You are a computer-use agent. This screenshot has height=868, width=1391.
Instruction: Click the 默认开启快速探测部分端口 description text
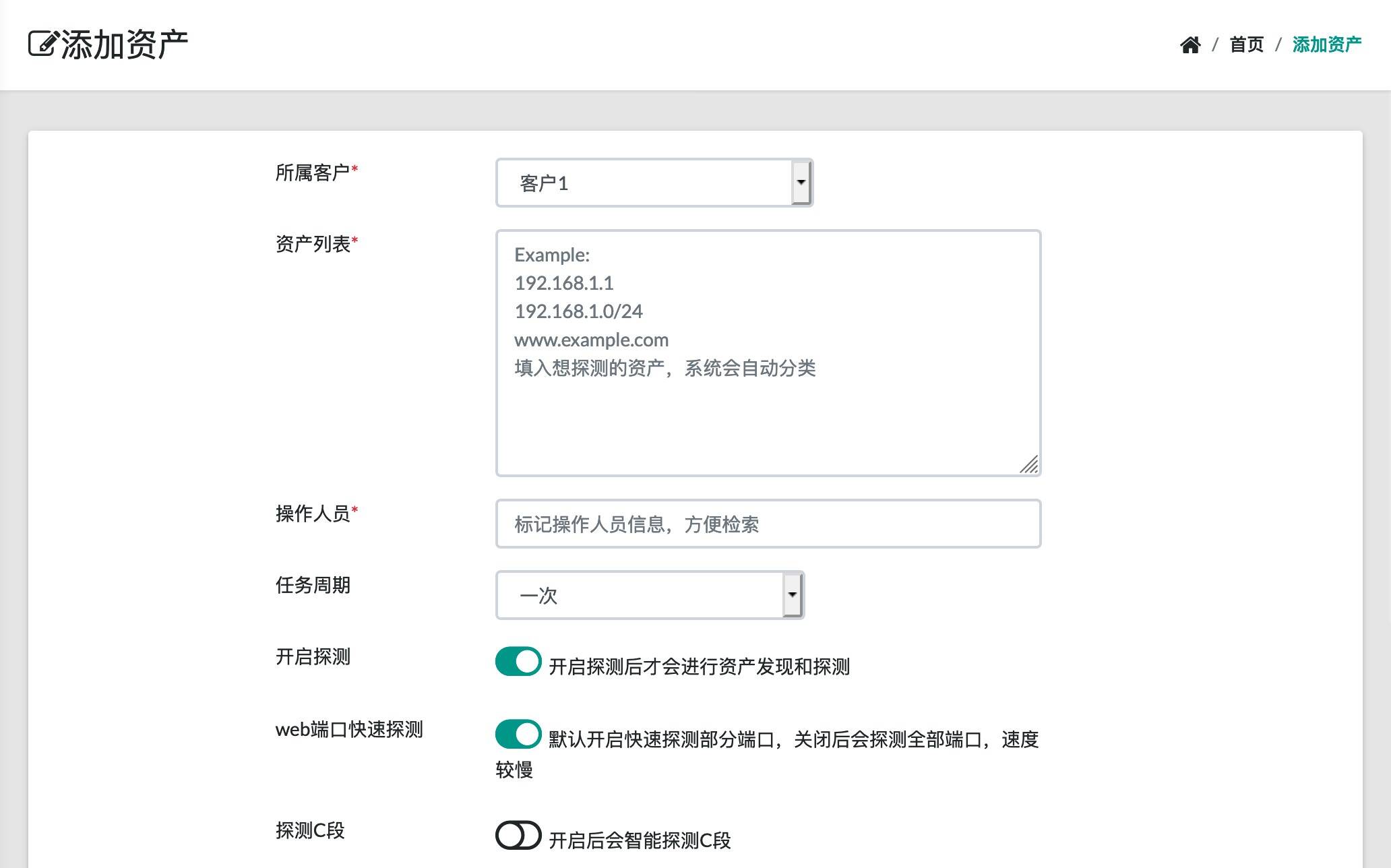point(767,754)
